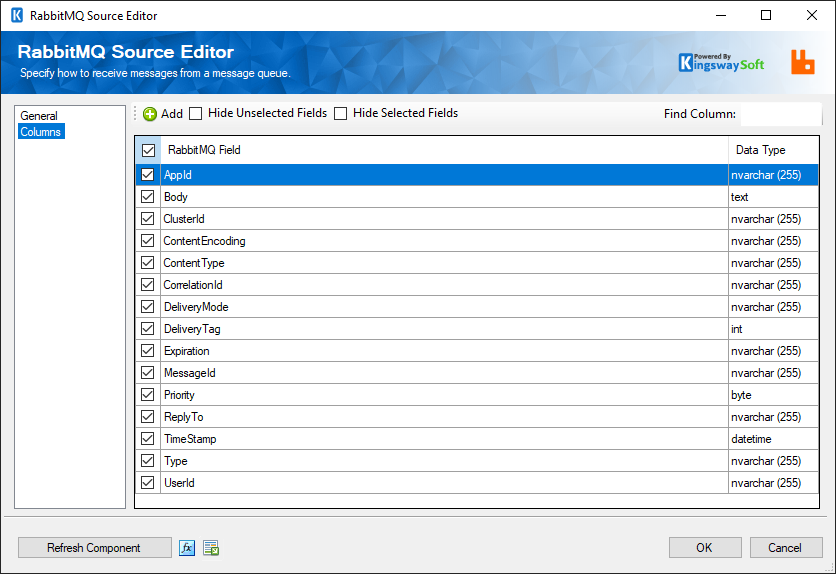Click nvarchar (255) in the UserId row
Screen dimensions: 836x574
[x=766, y=483]
